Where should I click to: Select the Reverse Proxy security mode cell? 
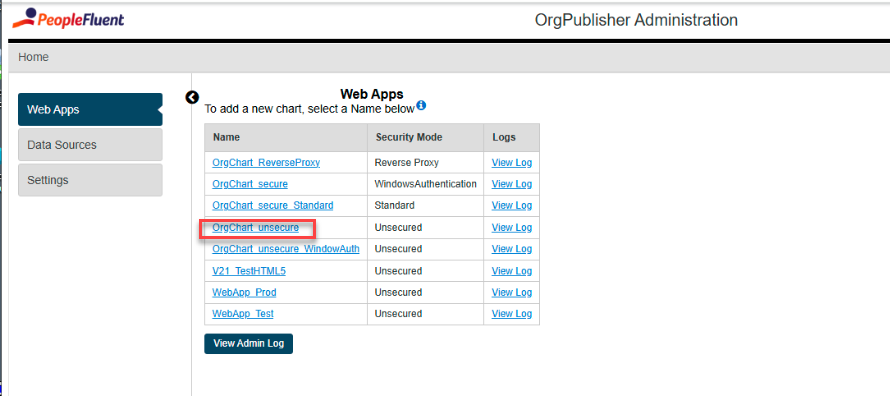point(426,163)
